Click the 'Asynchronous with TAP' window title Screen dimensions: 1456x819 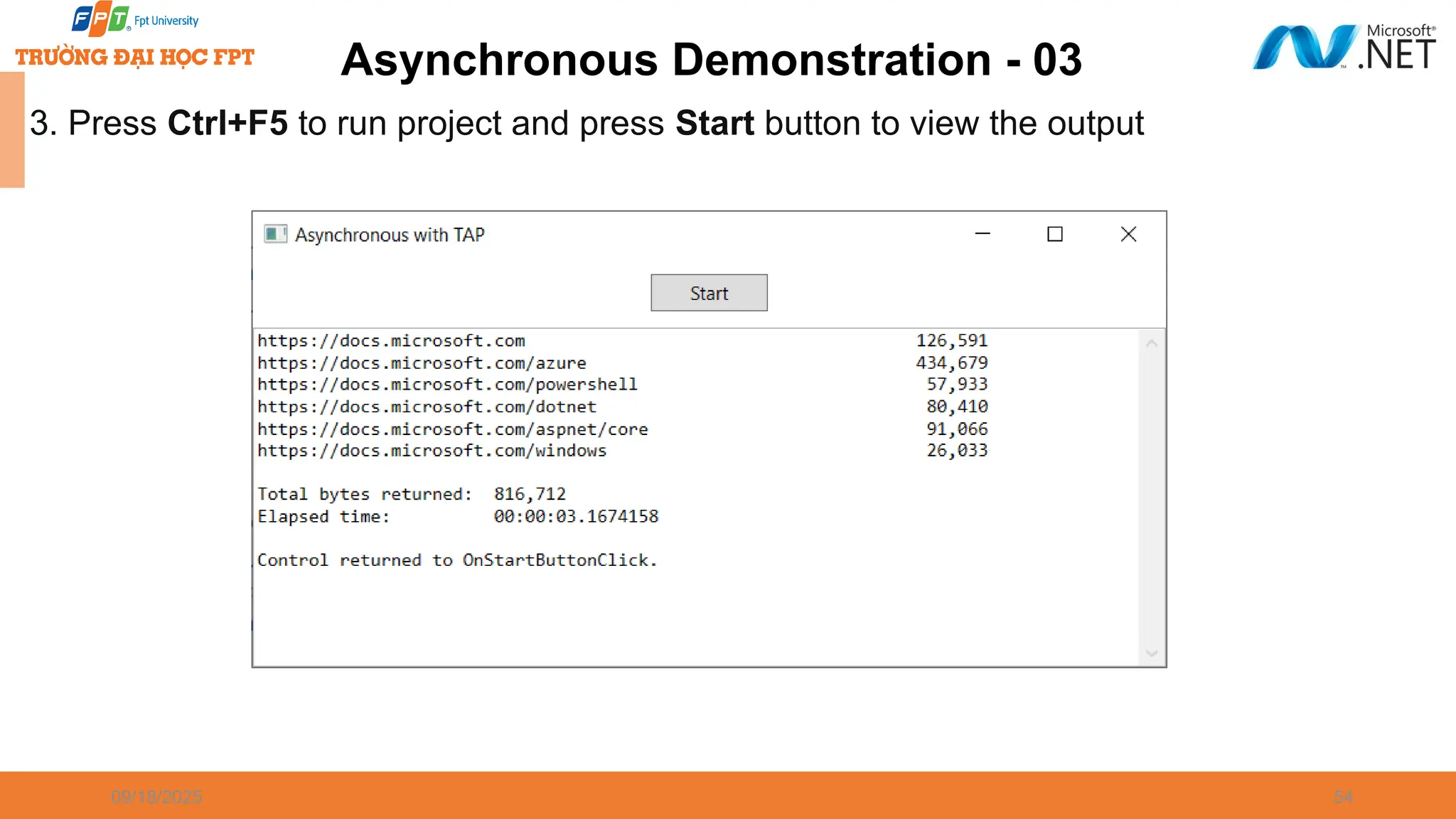[x=390, y=235]
